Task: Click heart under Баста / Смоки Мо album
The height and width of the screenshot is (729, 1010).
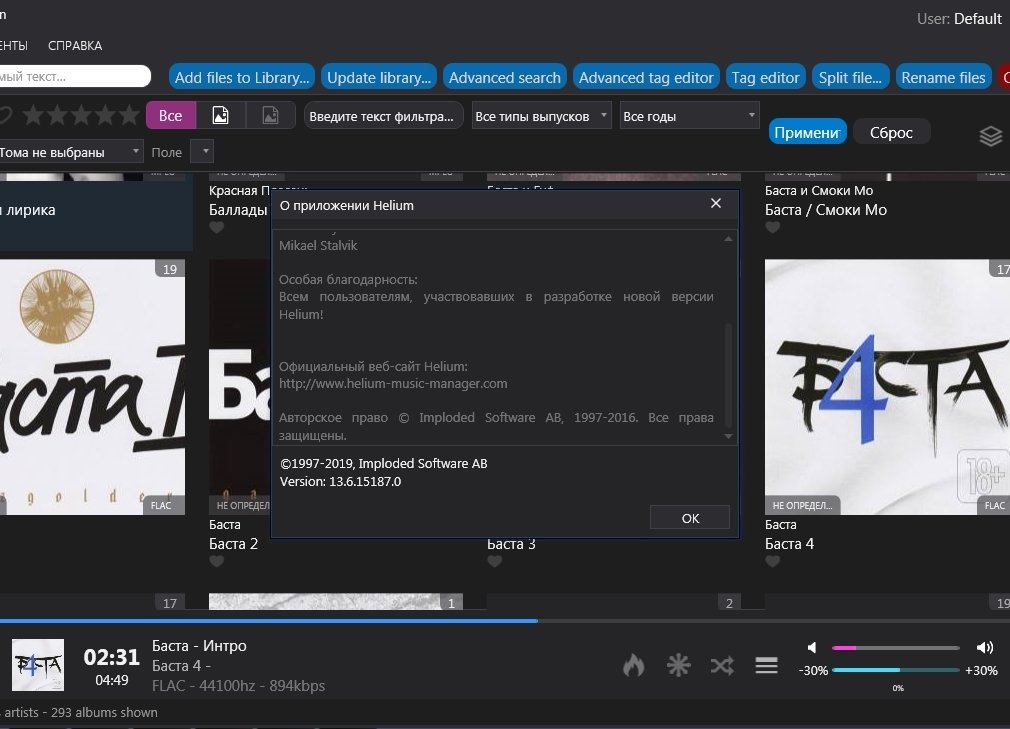Action: [773, 227]
